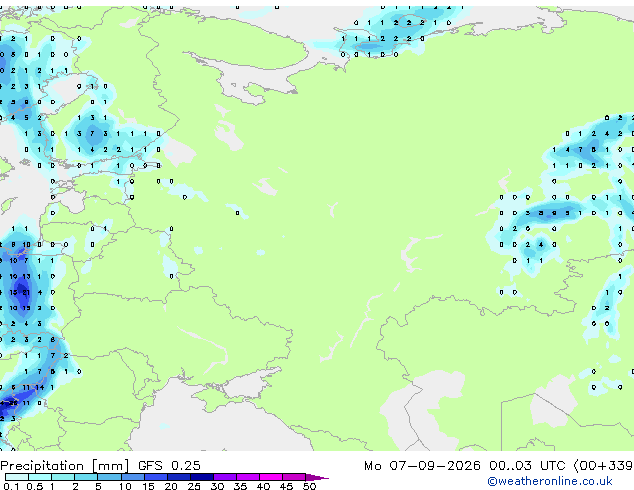
Task: Click the GFS 0.25 model label
Action: pos(169,466)
